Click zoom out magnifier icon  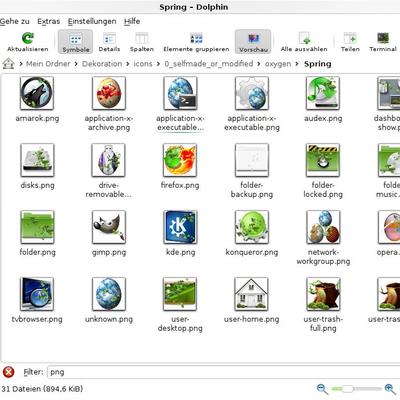click(x=322, y=389)
